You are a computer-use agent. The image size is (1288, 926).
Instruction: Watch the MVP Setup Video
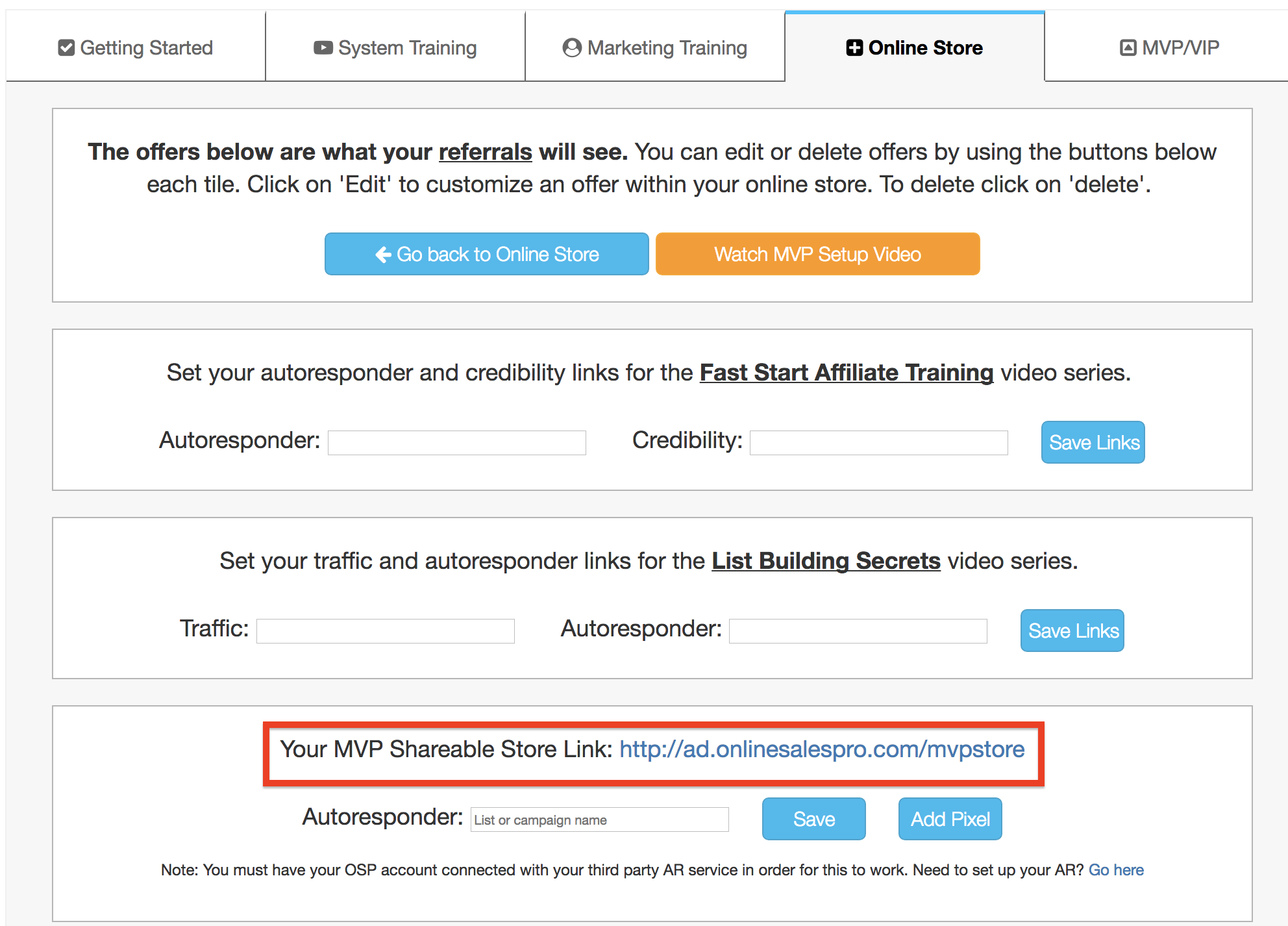point(817,254)
